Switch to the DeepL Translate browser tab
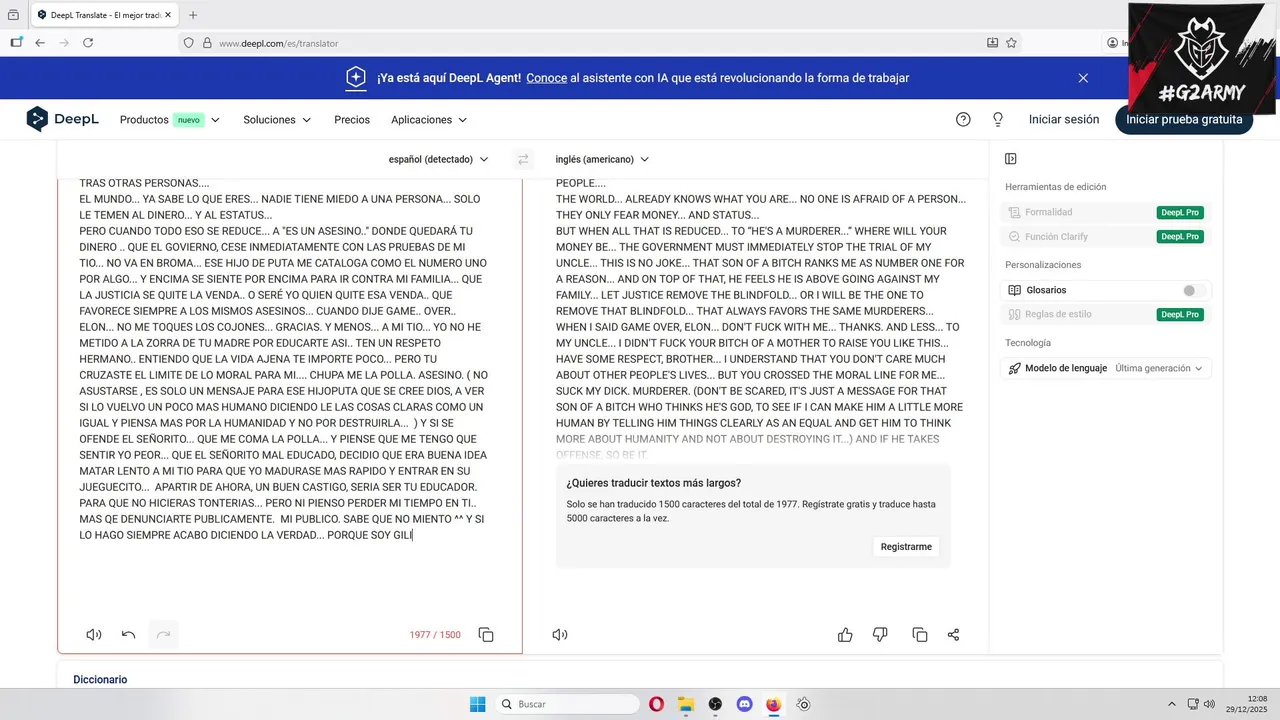Image resolution: width=1280 pixels, height=720 pixels. (105, 15)
